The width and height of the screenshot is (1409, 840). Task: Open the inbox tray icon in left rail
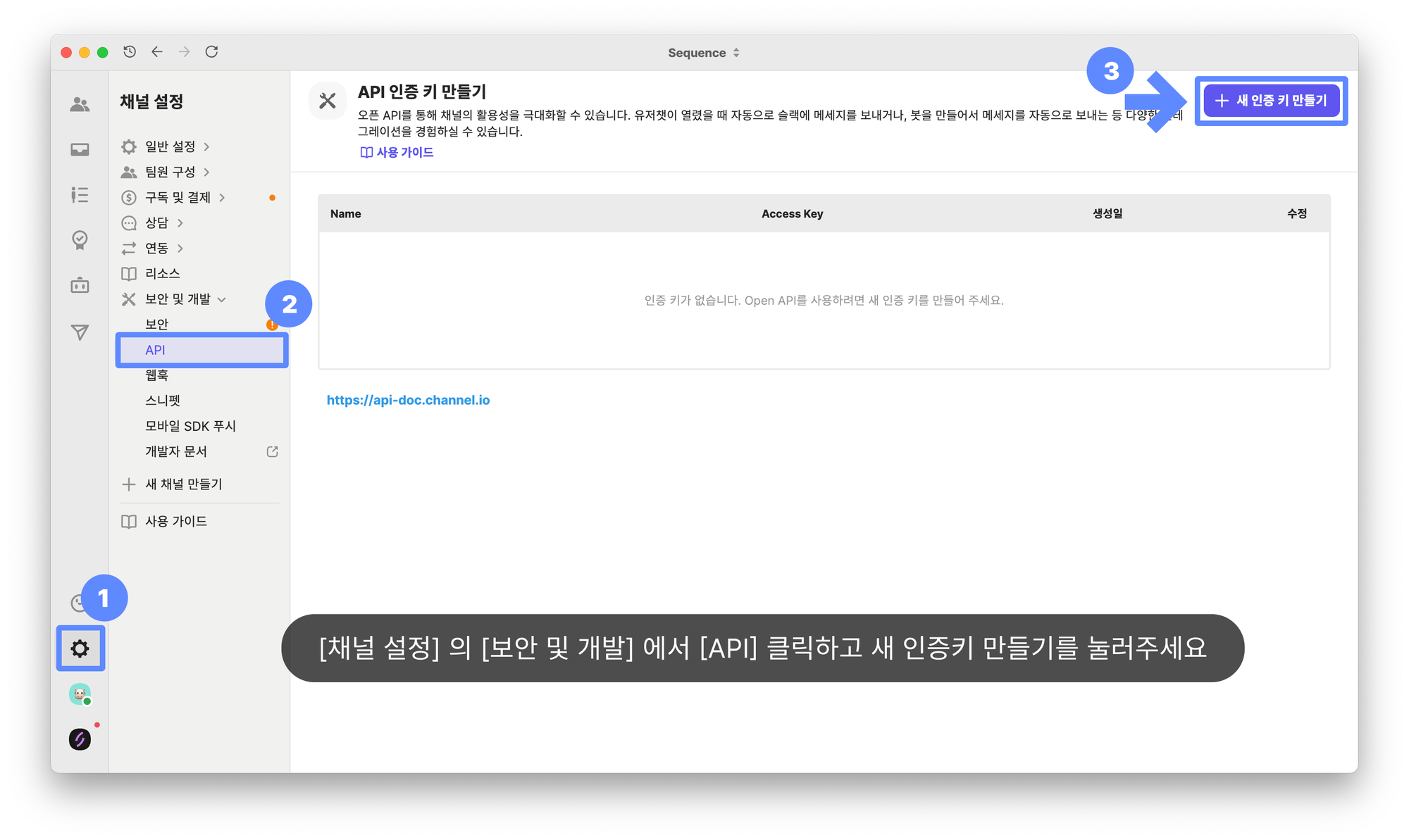click(x=80, y=149)
